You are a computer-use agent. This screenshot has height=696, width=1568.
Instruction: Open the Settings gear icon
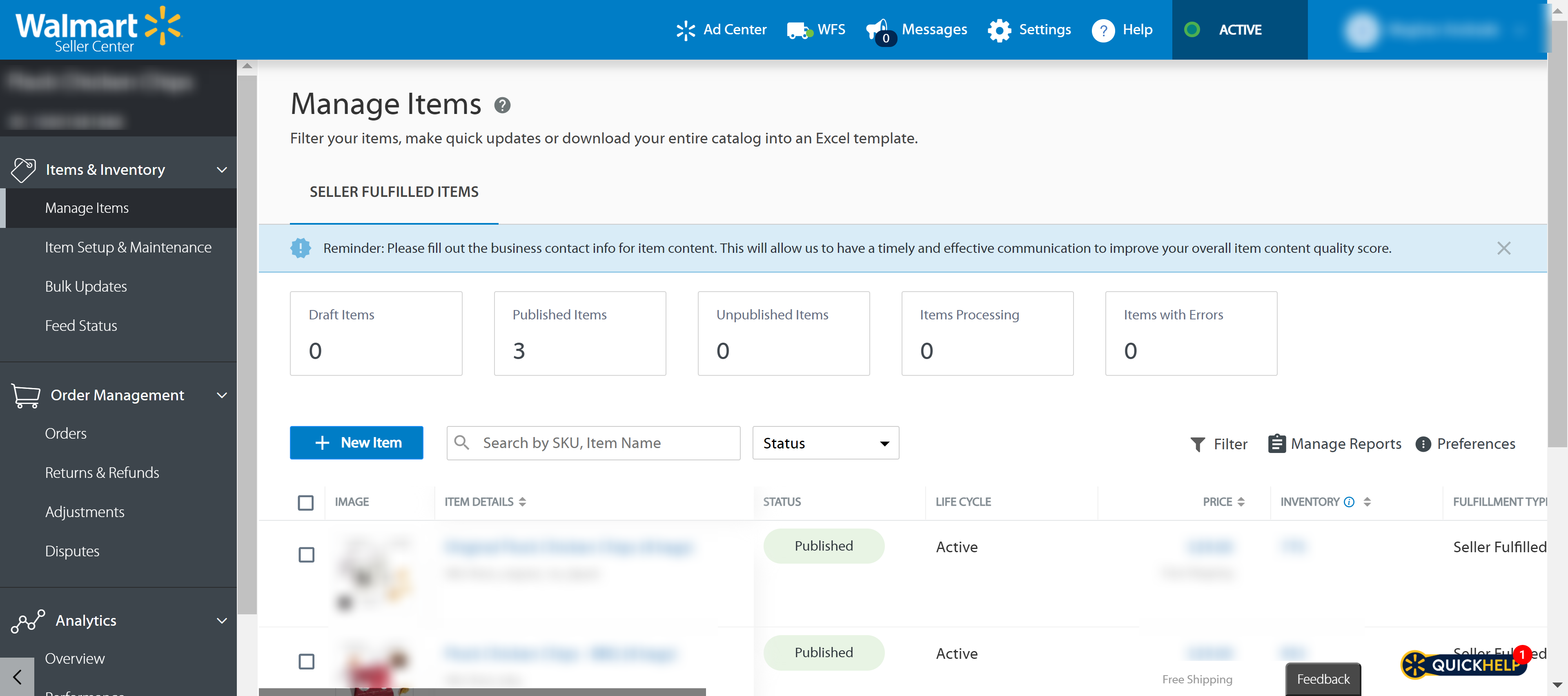click(x=999, y=30)
